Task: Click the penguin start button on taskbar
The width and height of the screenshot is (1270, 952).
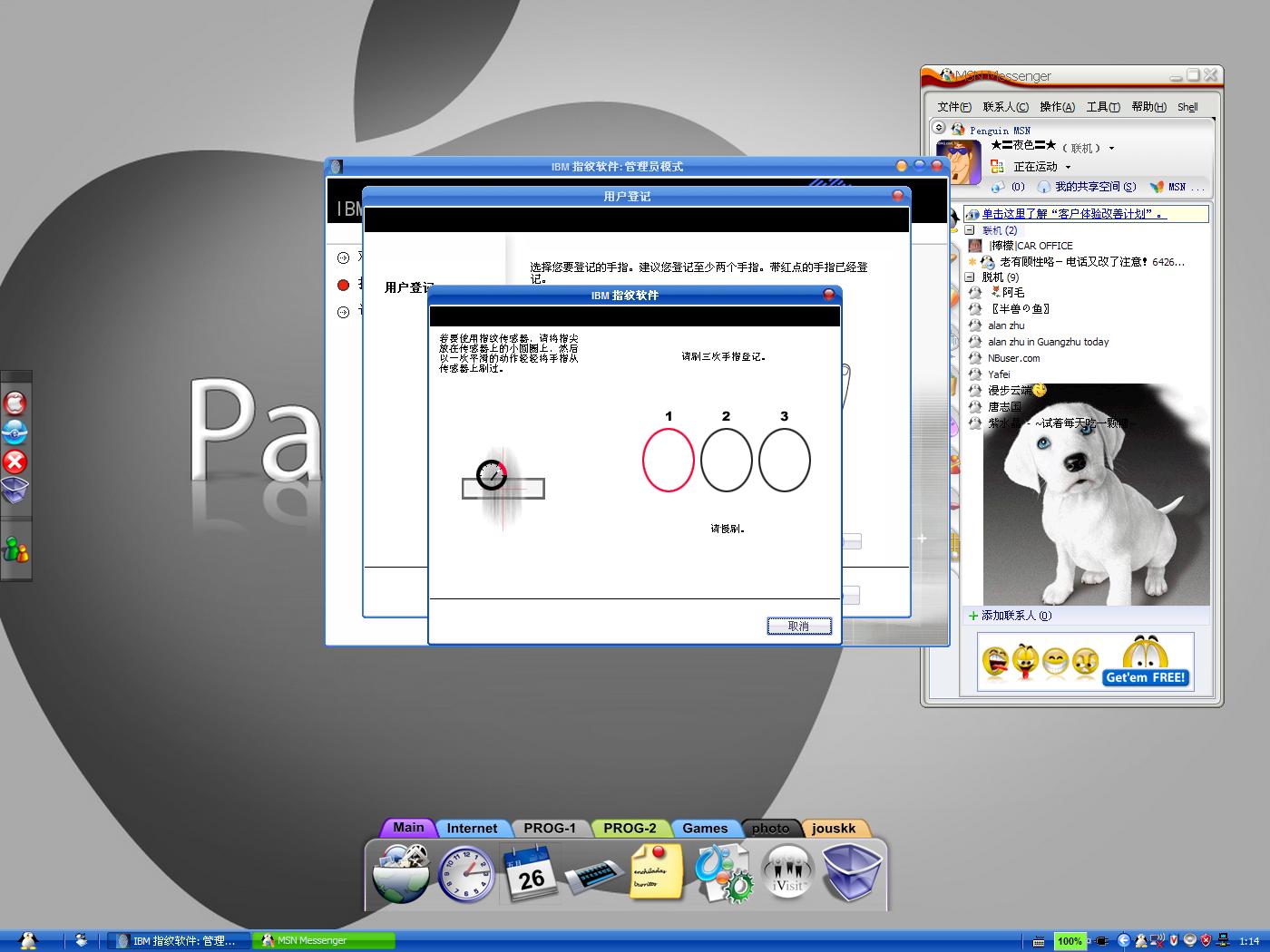Action: click(28, 941)
